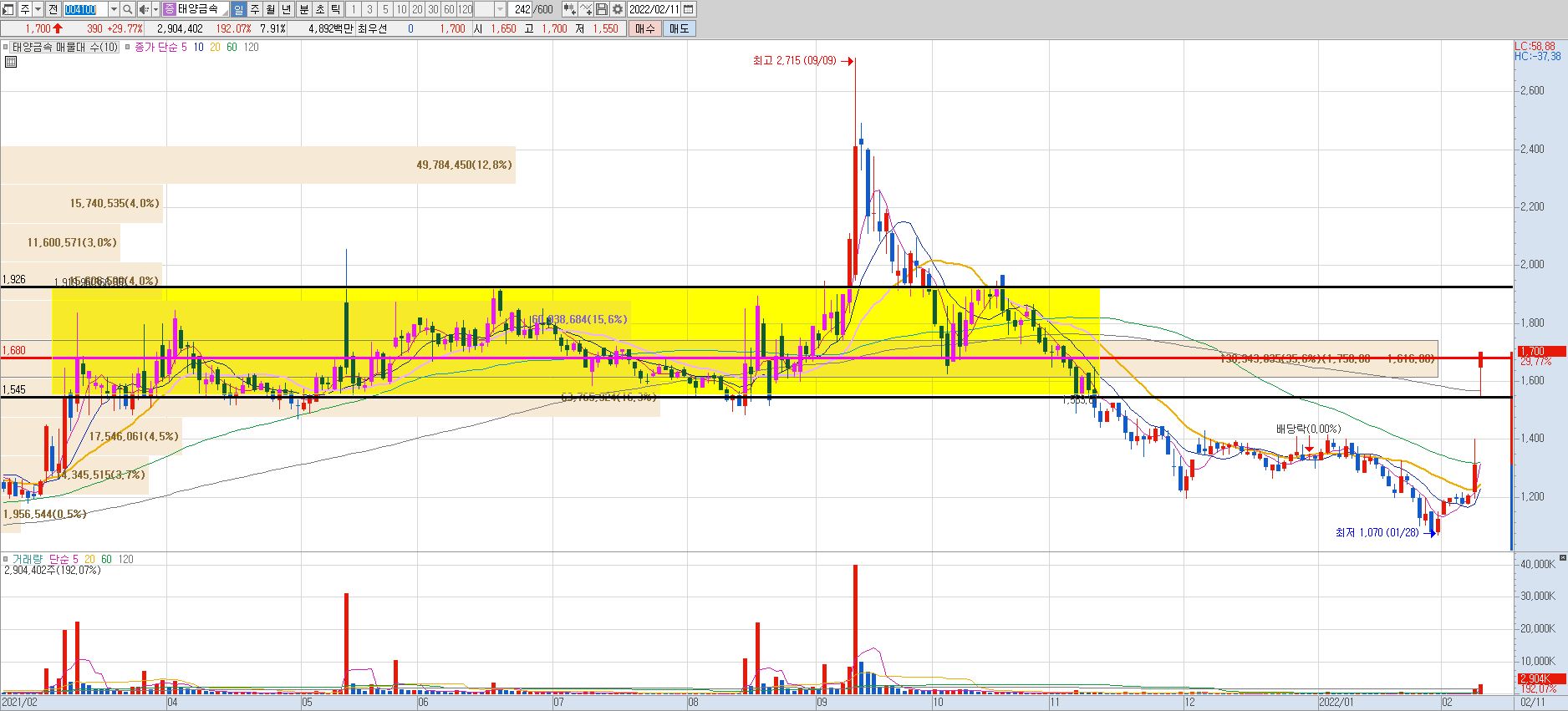Click the 1,926 horizontal line label
This screenshot has width=1568, height=711.
pos(14,280)
